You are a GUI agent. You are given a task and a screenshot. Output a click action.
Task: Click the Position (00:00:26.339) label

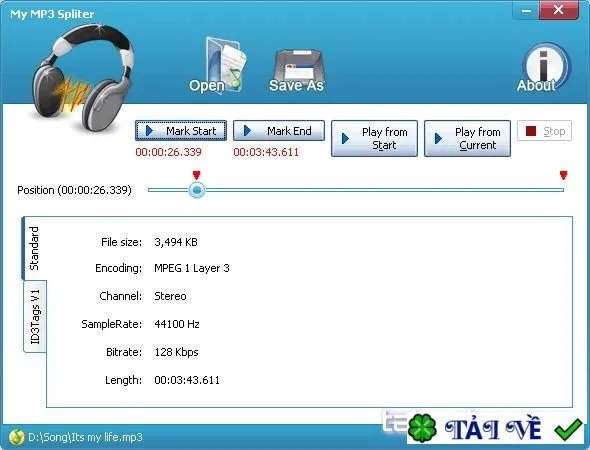tap(75, 190)
